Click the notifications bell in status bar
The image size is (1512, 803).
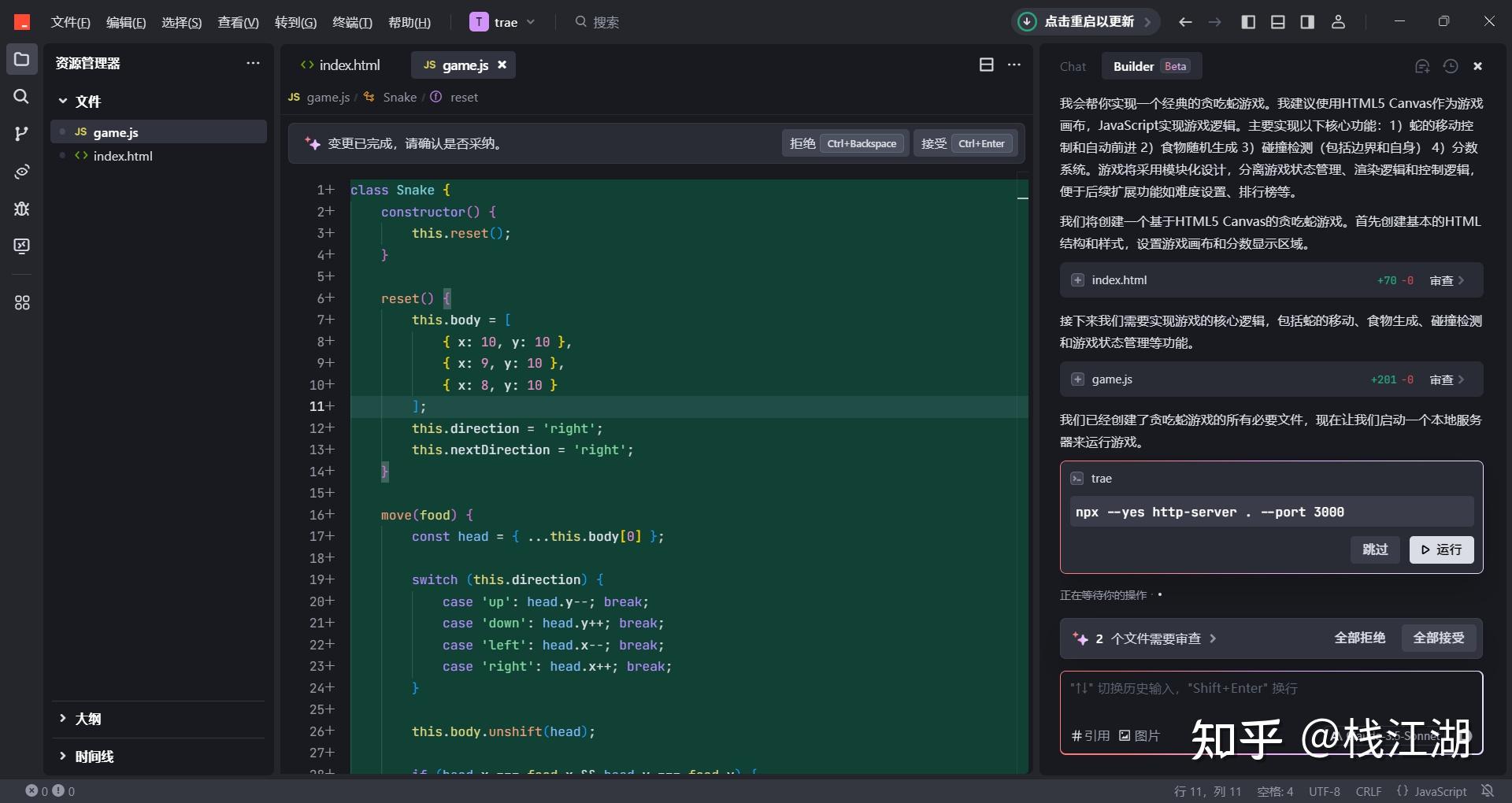(1487, 790)
